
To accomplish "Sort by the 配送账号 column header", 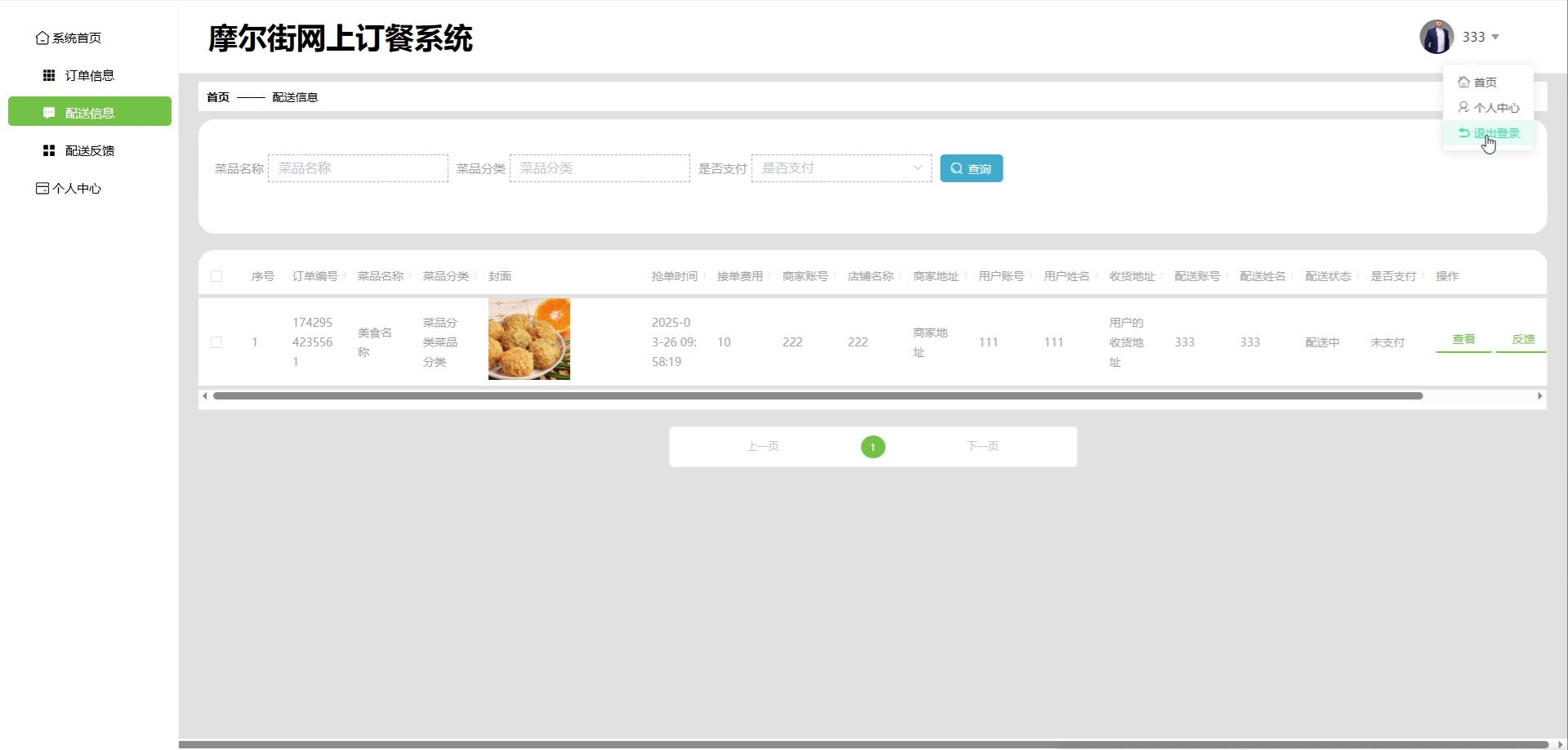I will pos(1197,276).
